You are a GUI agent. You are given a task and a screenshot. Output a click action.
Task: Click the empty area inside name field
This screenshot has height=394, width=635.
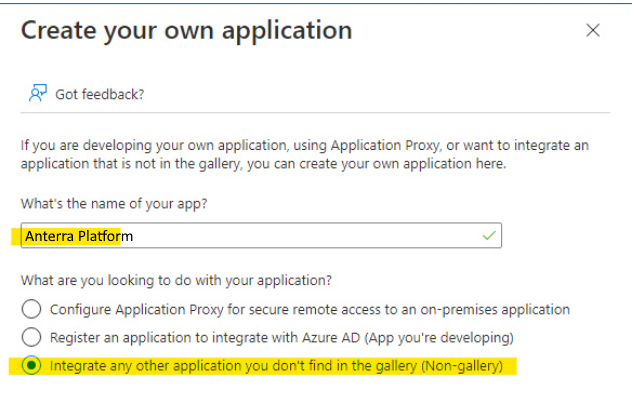pyautogui.click(x=308, y=235)
